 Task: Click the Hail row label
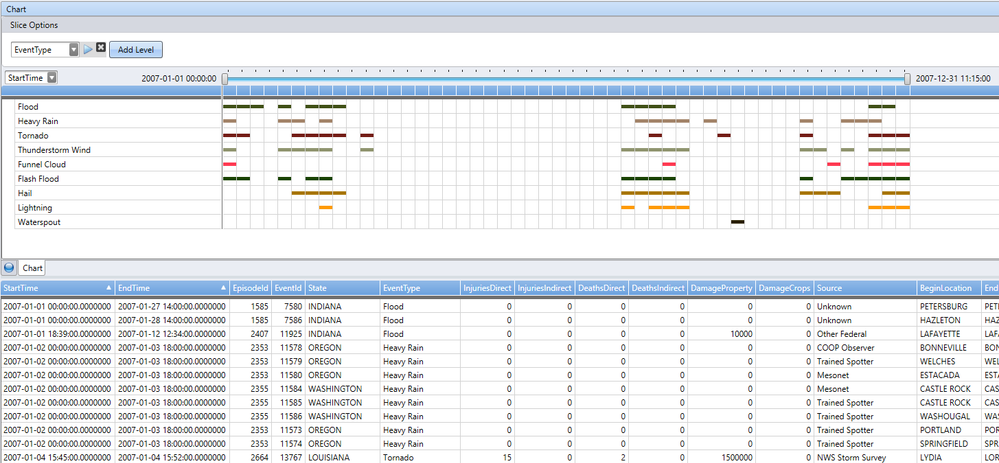(25, 193)
